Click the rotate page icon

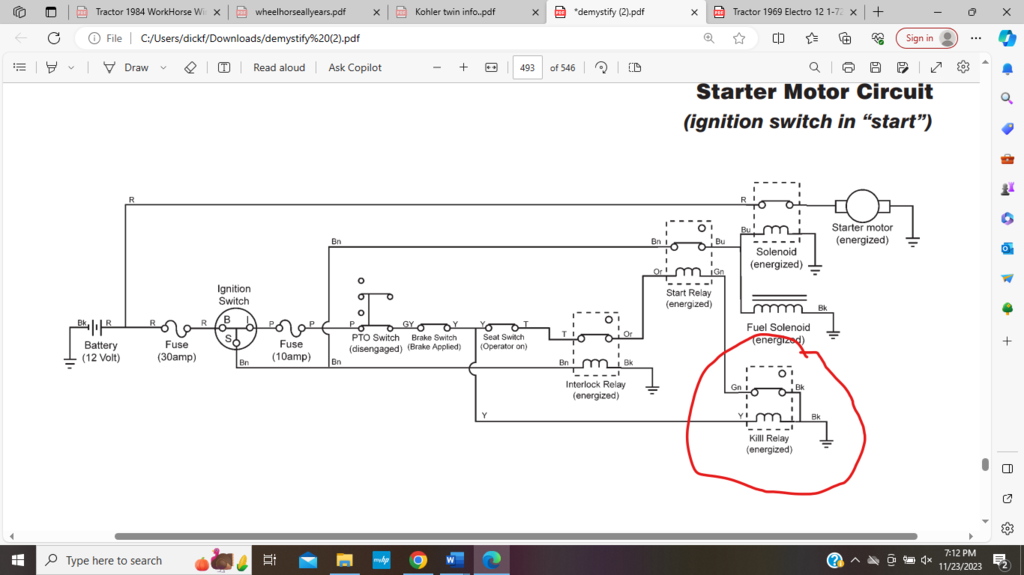click(x=601, y=67)
